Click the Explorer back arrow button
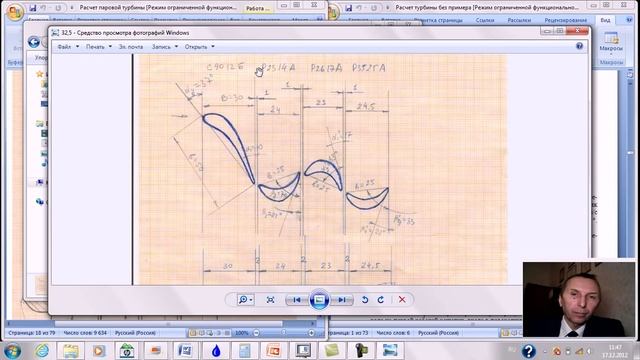 pos(34,42)
